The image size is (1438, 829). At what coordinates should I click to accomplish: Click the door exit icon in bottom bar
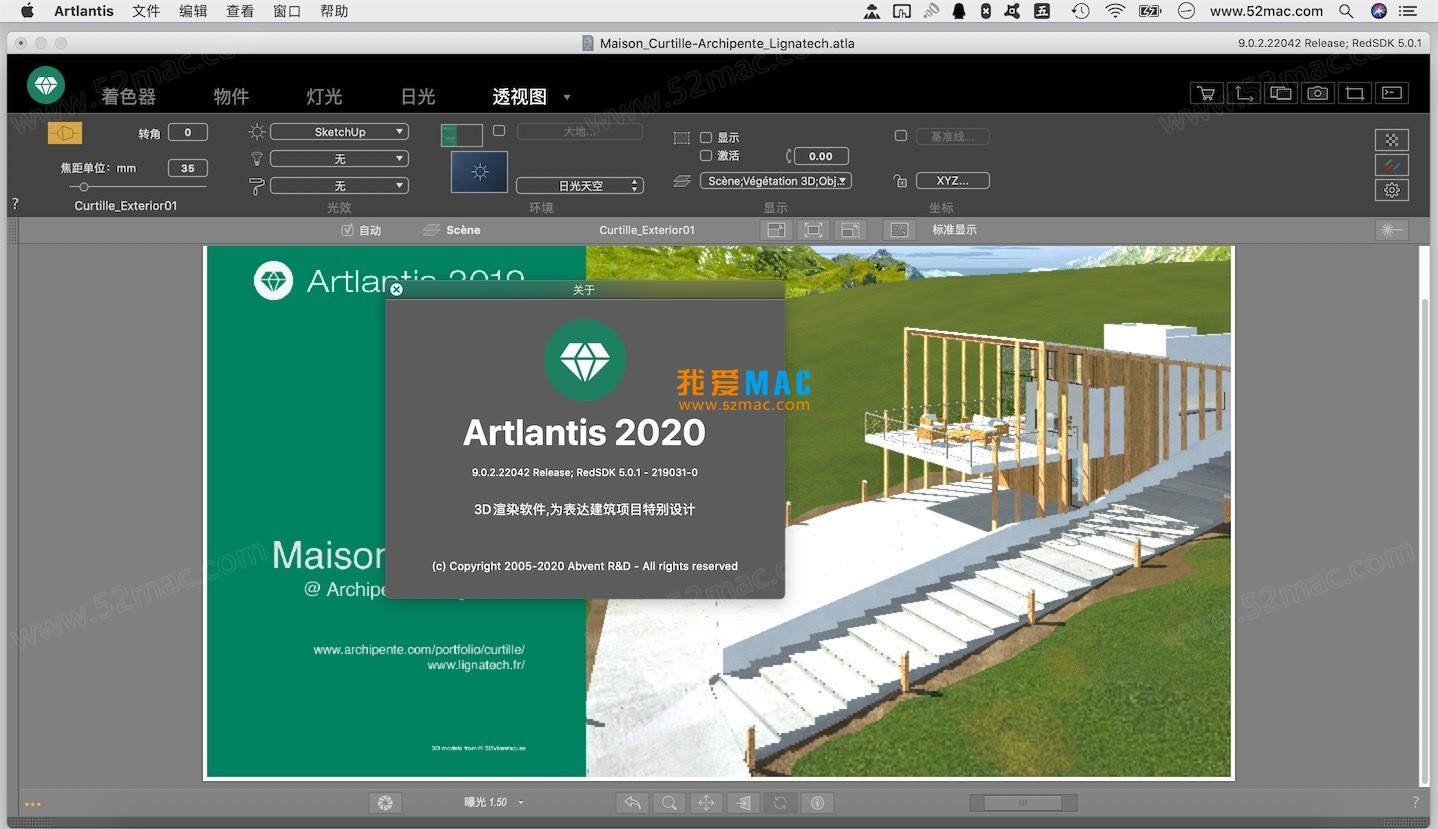pos(743,802)
